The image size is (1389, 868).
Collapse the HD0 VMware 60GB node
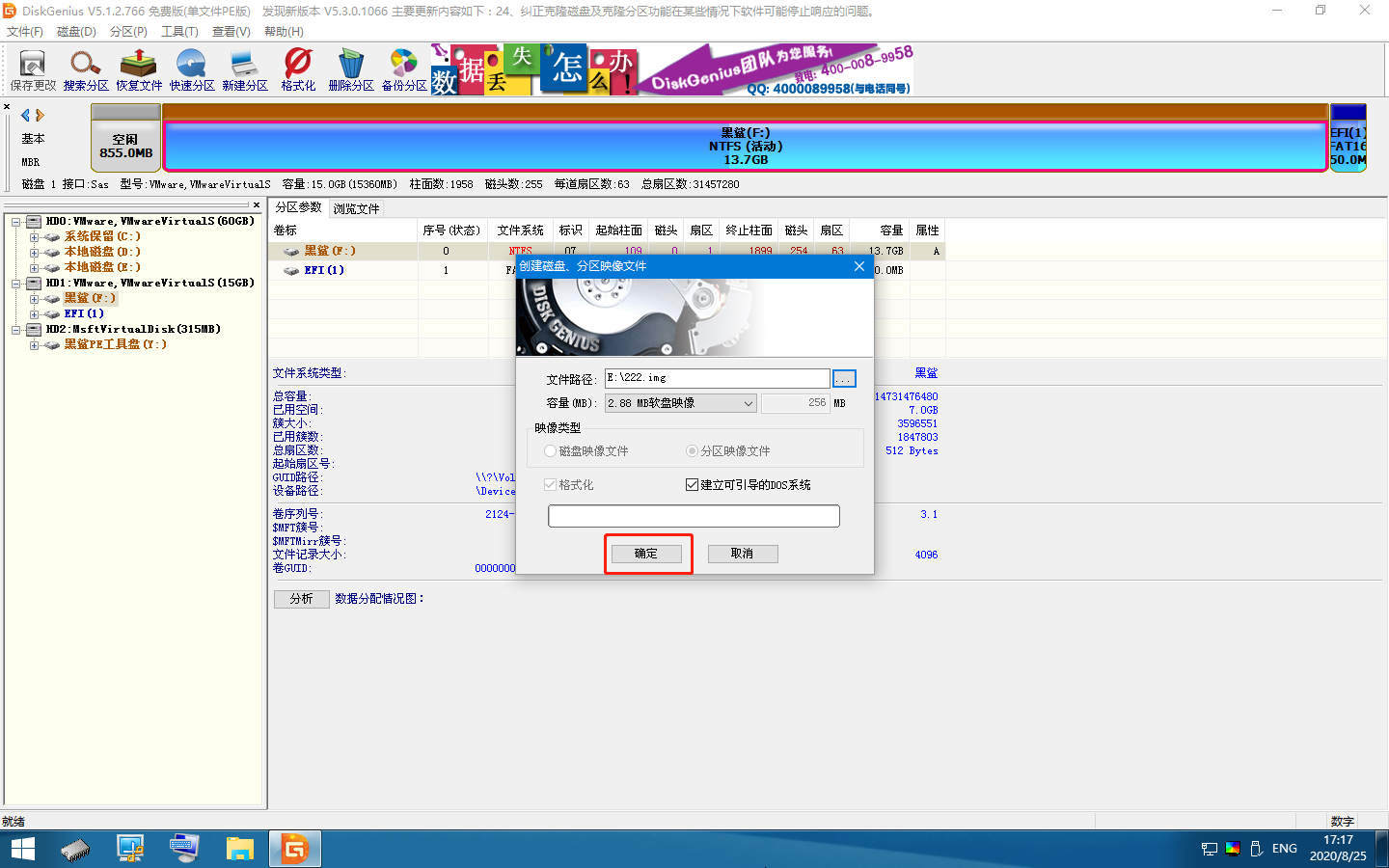(x=16, y=222)
